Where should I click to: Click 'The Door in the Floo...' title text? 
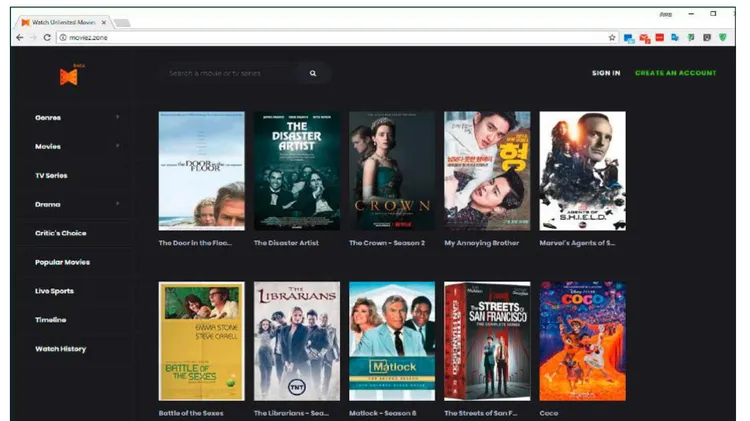pos(195,243)
